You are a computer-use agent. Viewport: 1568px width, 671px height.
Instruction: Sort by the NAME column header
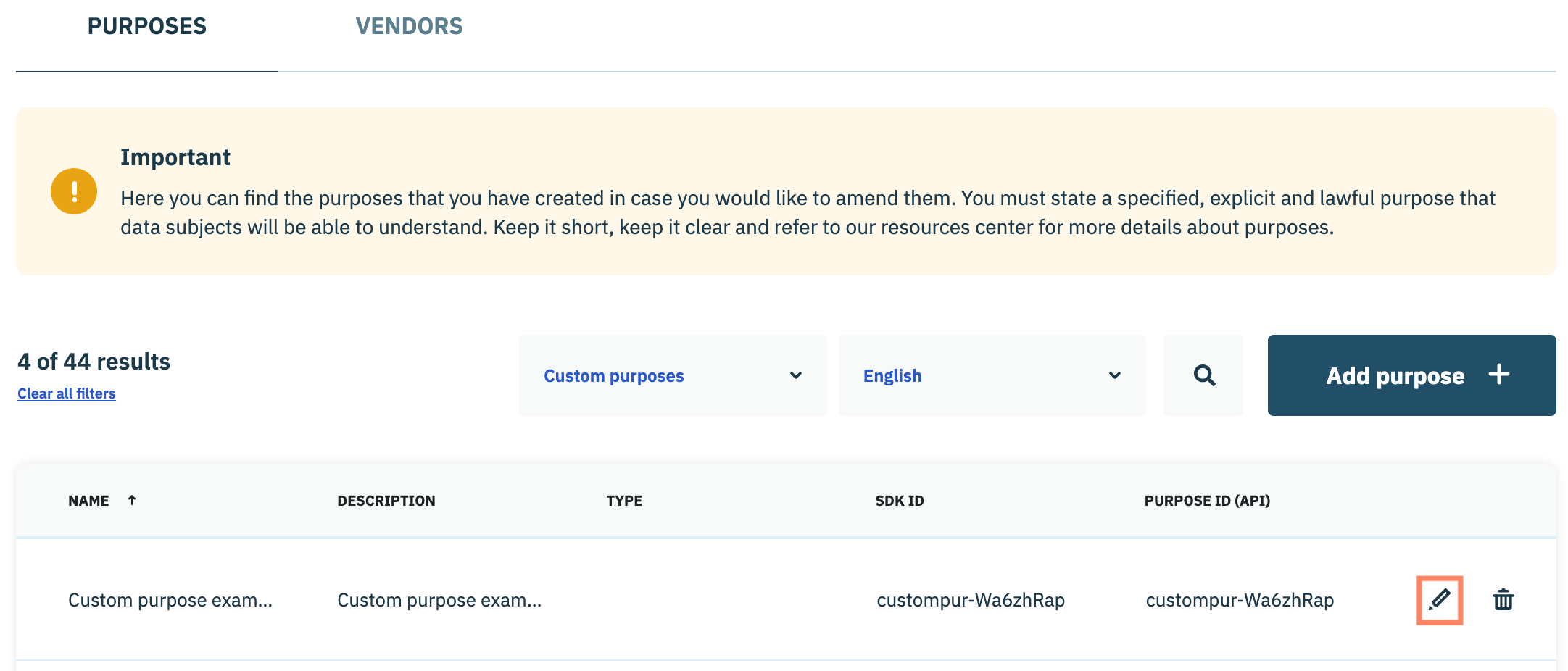point(88,501)
